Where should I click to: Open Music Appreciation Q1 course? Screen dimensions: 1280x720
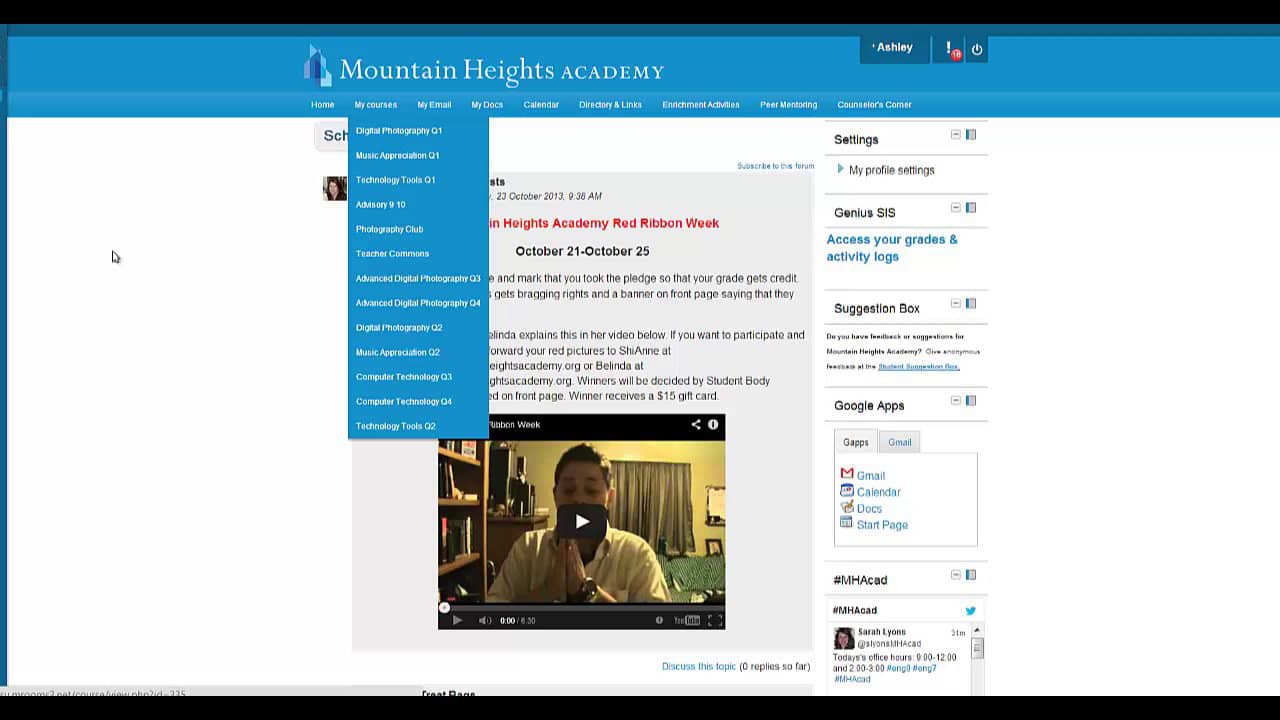click(398, 155)
